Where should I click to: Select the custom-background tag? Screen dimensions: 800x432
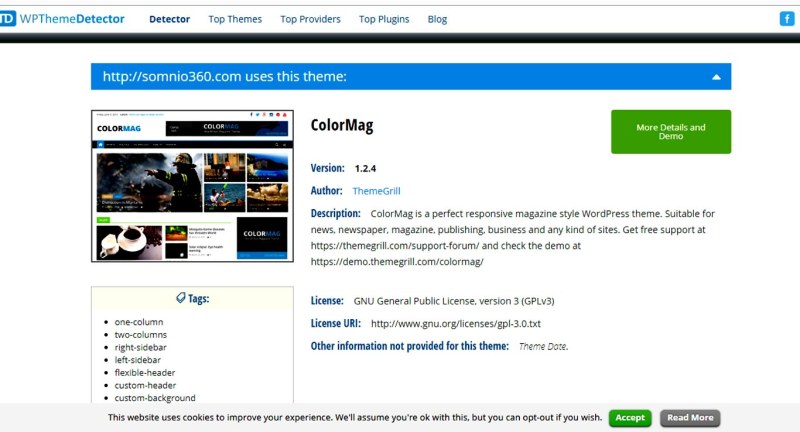155,398
